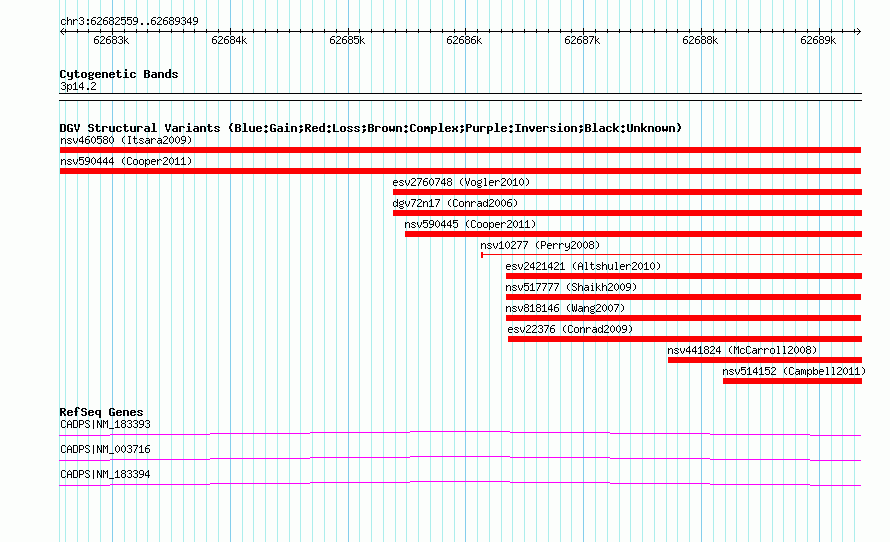Click the magenta line under CADPS|NM_183393
Viewport: 890px width, 542px height.
(460, 434)
